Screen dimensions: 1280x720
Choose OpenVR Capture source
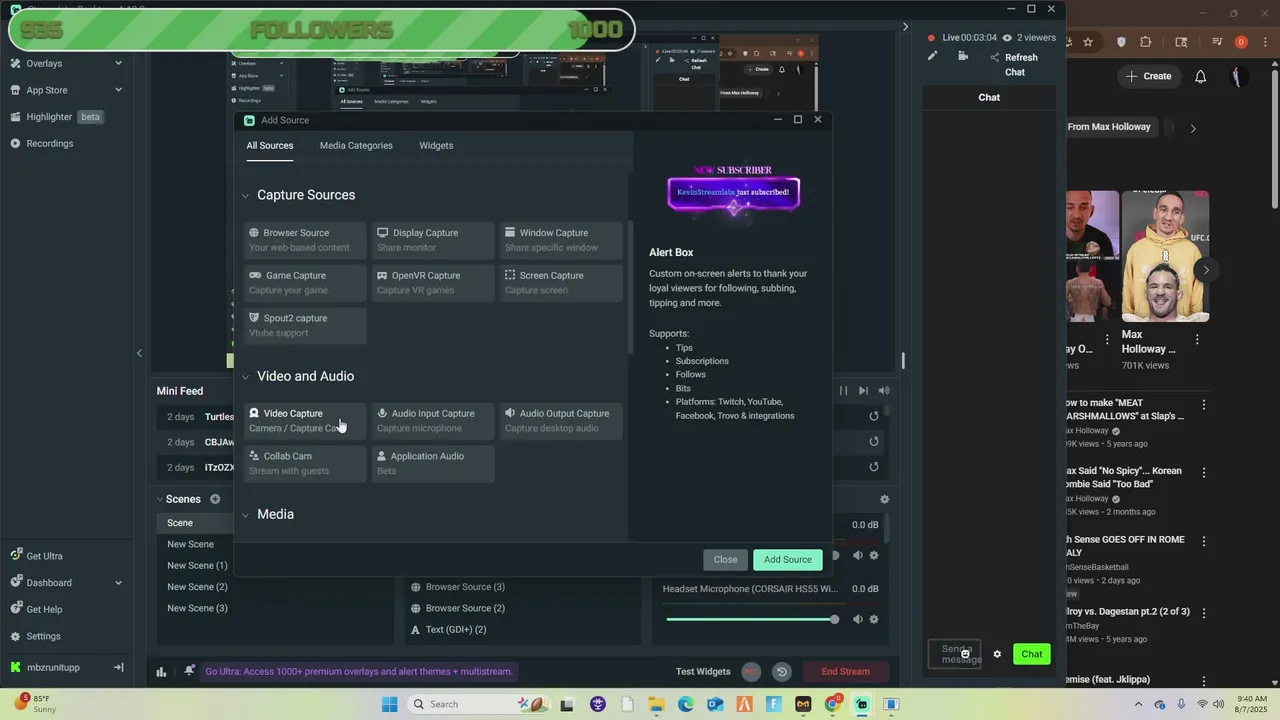pos(433,283)
